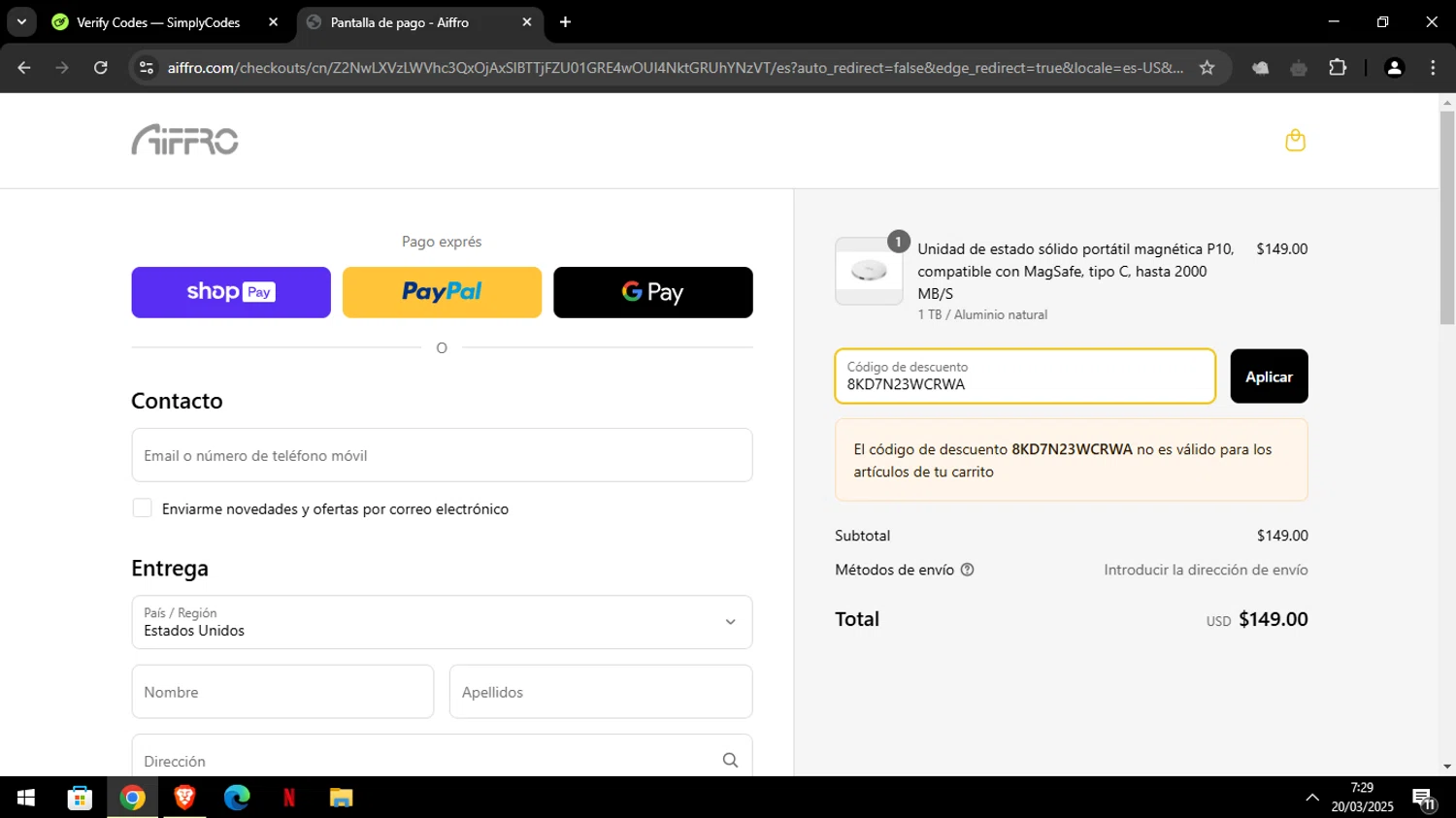Click the Subtotal label
Viewport: 1456px width, 818px height.
862,536
